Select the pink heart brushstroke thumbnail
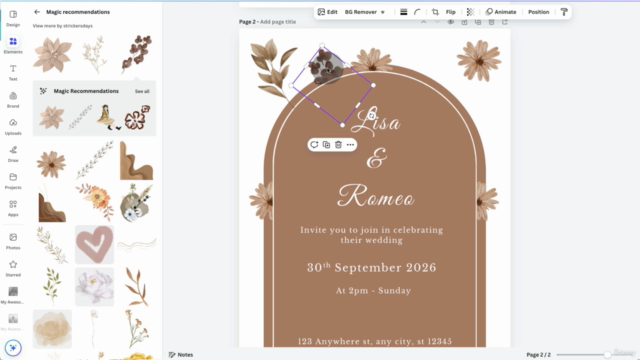Screen dimensions: 640x360 94,244
